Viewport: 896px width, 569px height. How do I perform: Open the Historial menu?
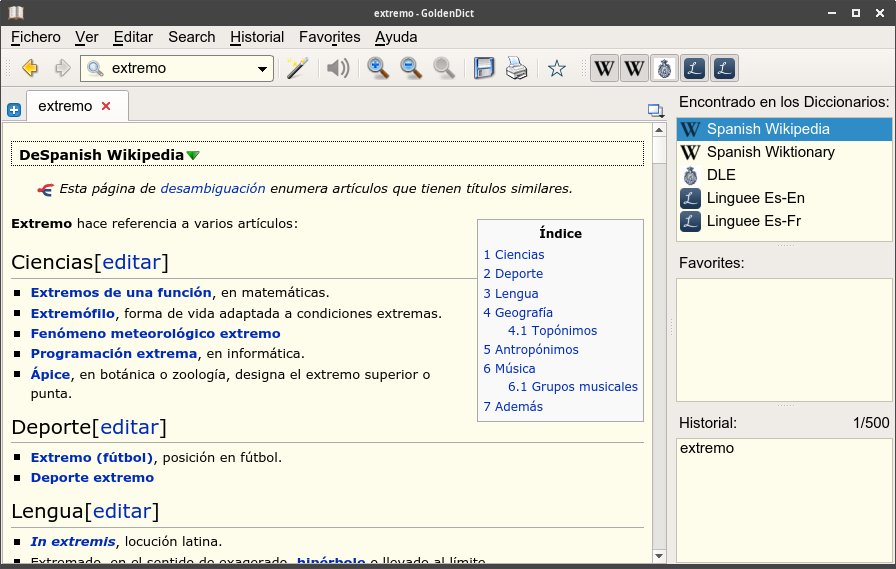[x=257, y=37]
